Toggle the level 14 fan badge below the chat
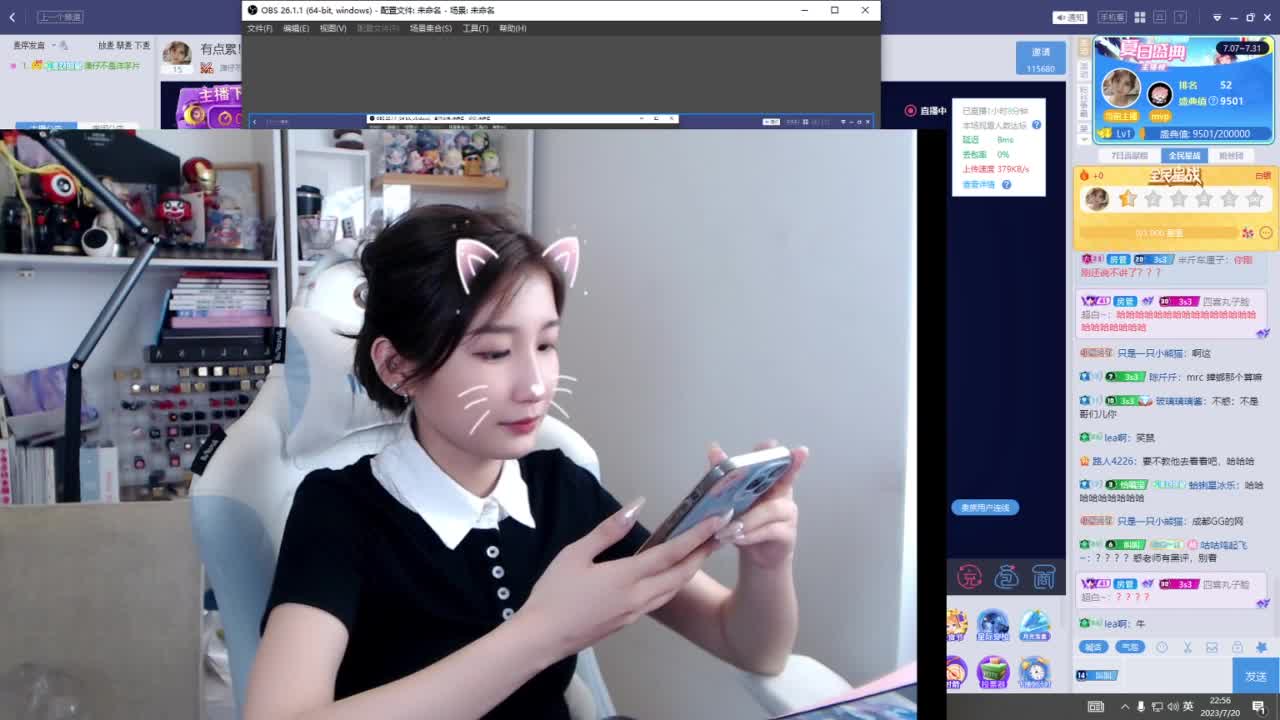Screen dimensions: 1280x720 1097,674
